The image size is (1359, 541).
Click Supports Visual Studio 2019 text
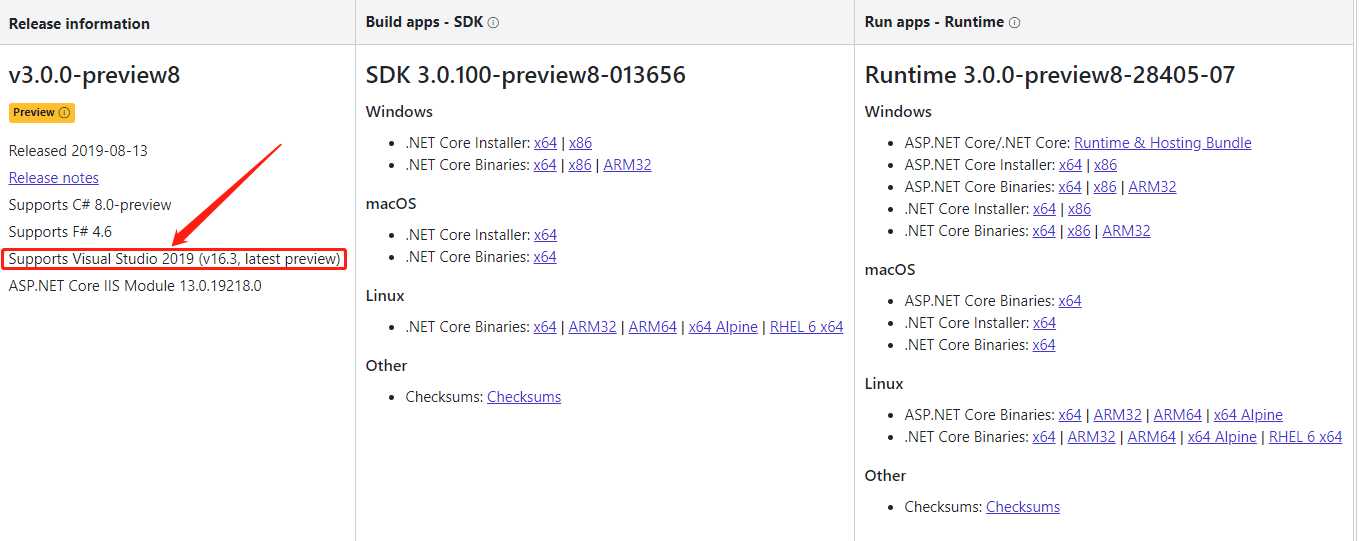click(175, 259)
